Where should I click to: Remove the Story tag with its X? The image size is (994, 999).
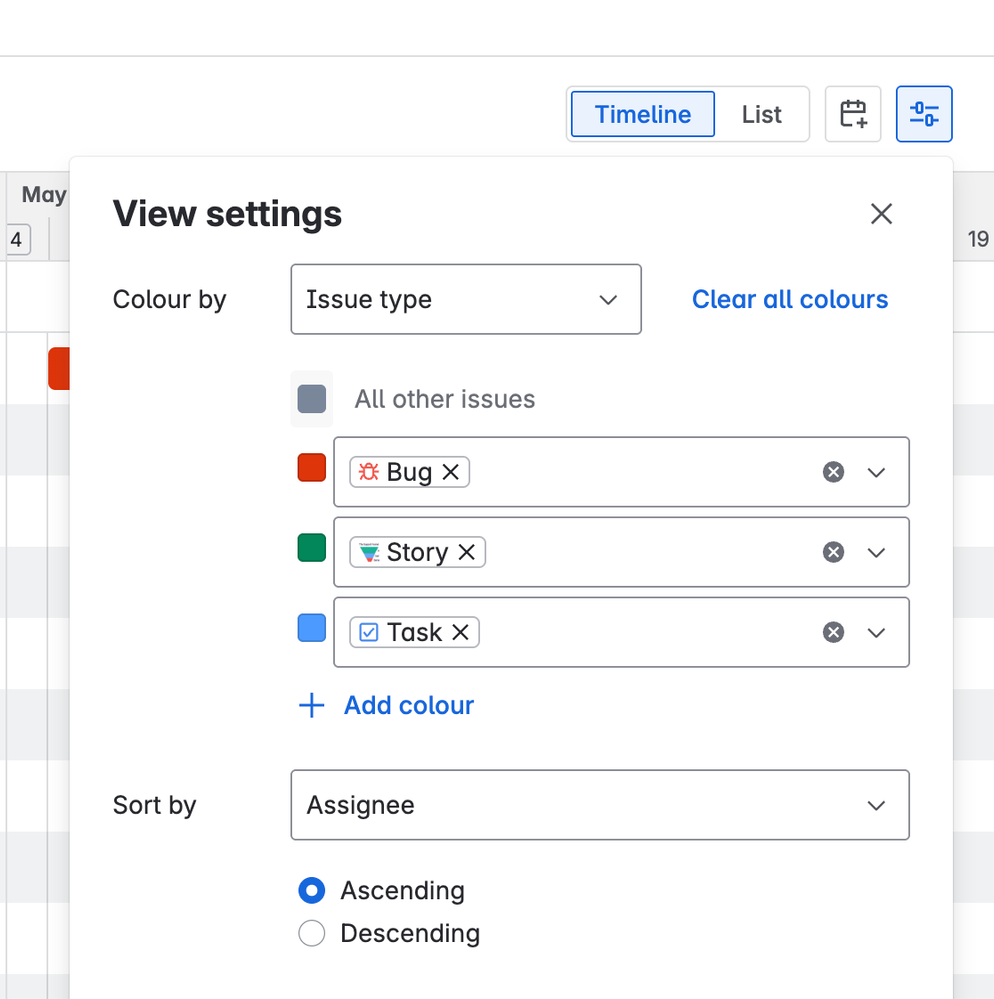click(467, 552)
